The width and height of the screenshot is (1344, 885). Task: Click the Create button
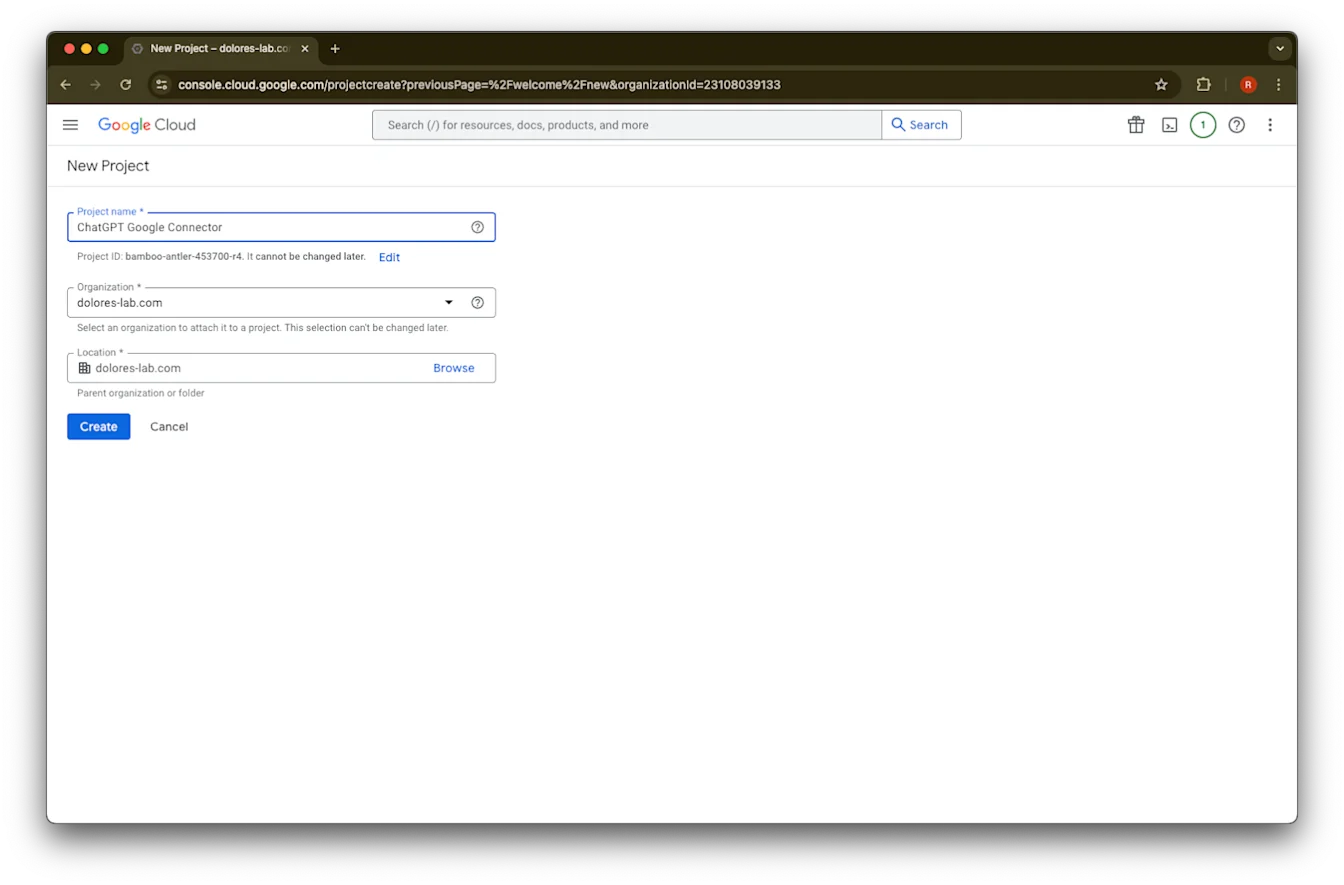(x=99, y=427)
